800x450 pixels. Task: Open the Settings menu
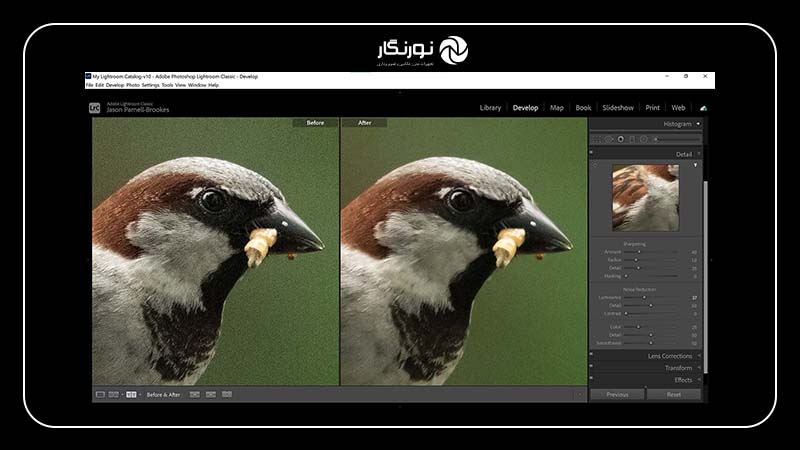coord(151,85)
